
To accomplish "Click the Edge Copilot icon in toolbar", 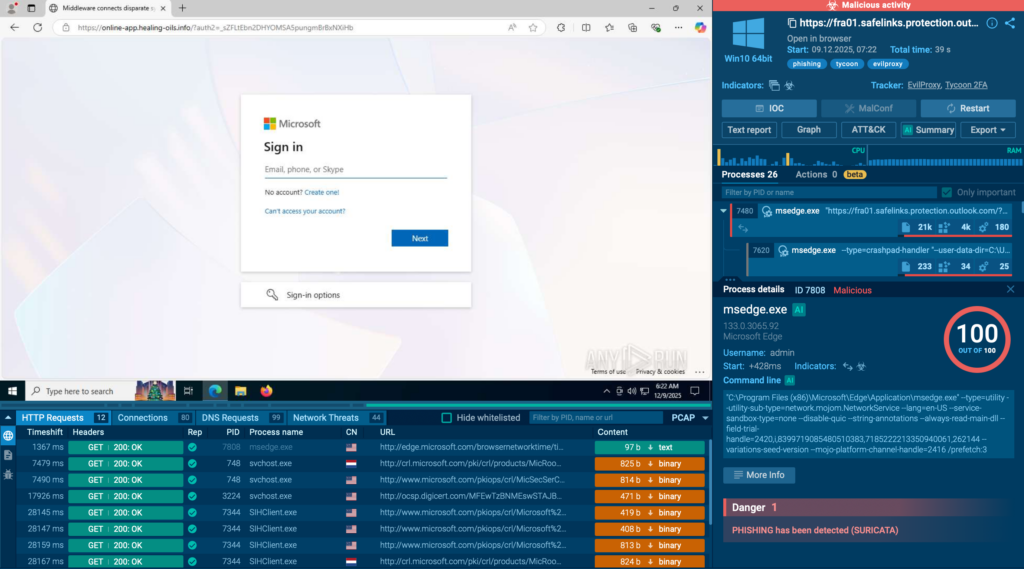I will pyautogui.click(x=695, y=27).
